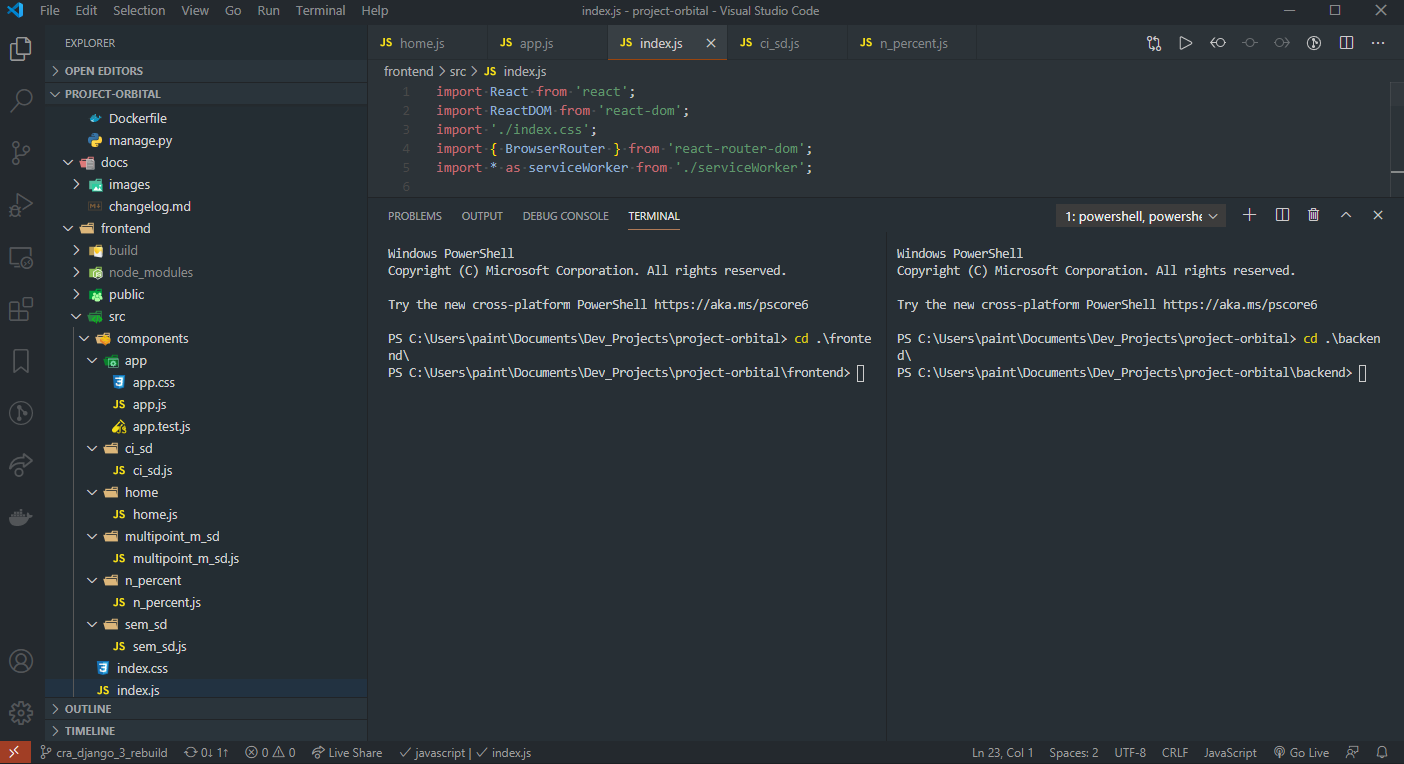Change indentation via Spaces: 2
Image resolution: width=1404 pixels, height=764 pixels.
[x=1074, y=753]
